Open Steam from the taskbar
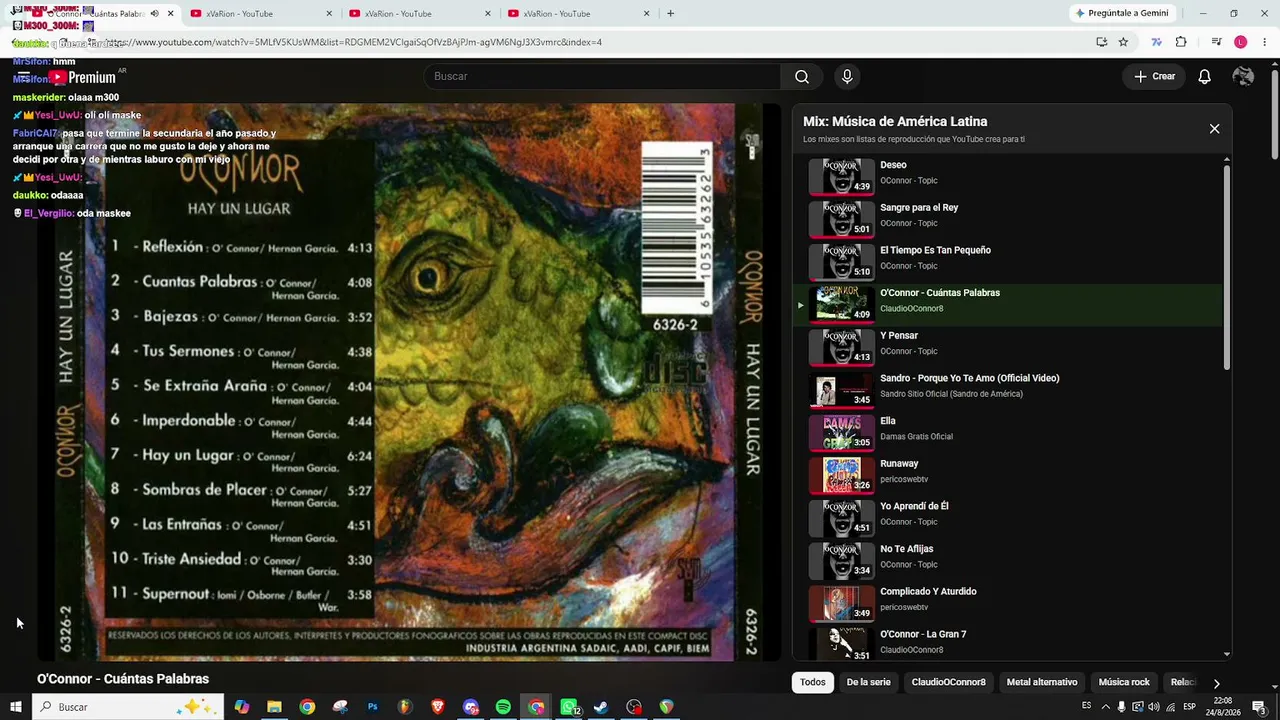Viewport: 1280px width, 720px height. click(x=601, y=707)
